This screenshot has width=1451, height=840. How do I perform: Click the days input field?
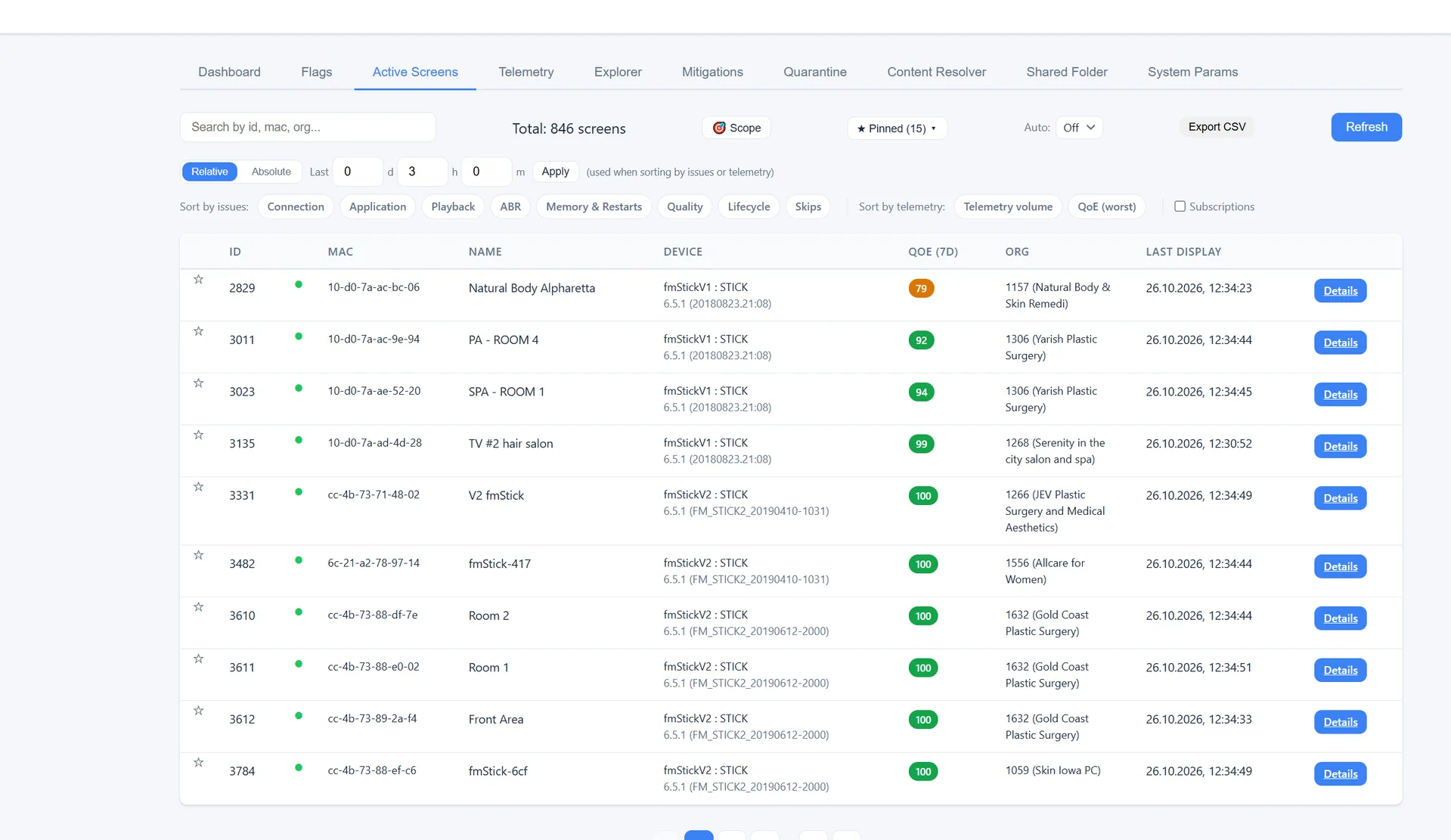(x=358, y=172)
